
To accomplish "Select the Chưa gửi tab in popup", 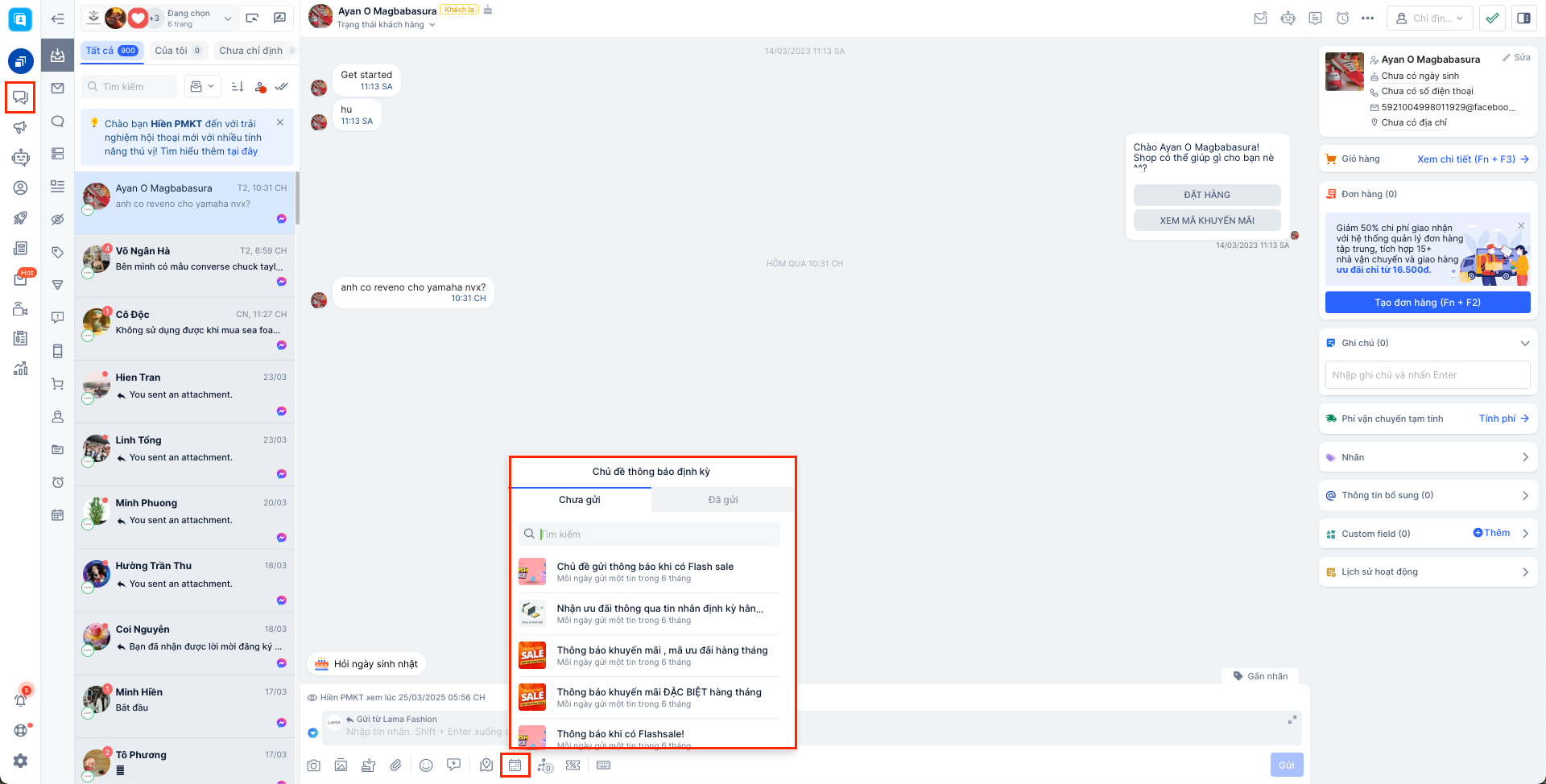I will coord(580,500).
